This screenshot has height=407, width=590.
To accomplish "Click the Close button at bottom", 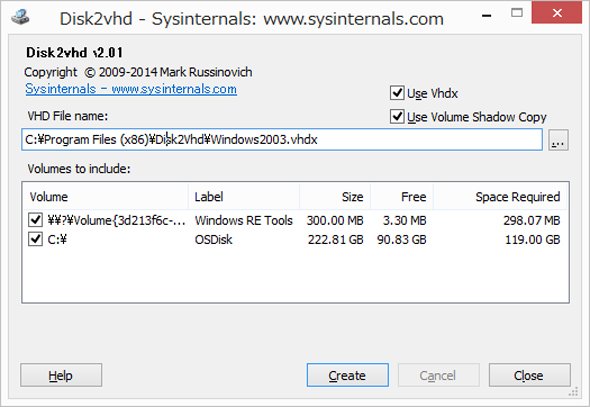I will click(x=529, y=375).
